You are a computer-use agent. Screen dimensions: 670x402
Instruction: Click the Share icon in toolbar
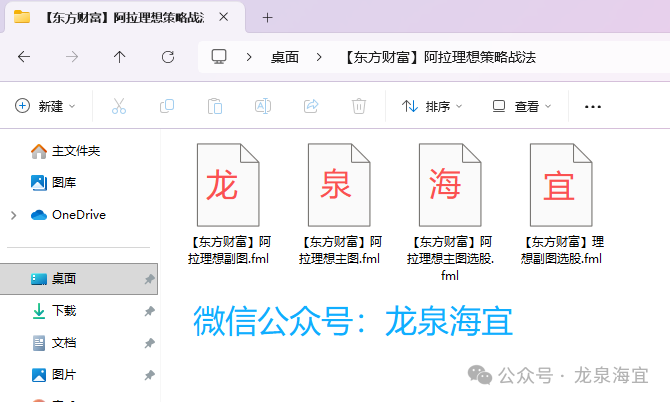311,106
